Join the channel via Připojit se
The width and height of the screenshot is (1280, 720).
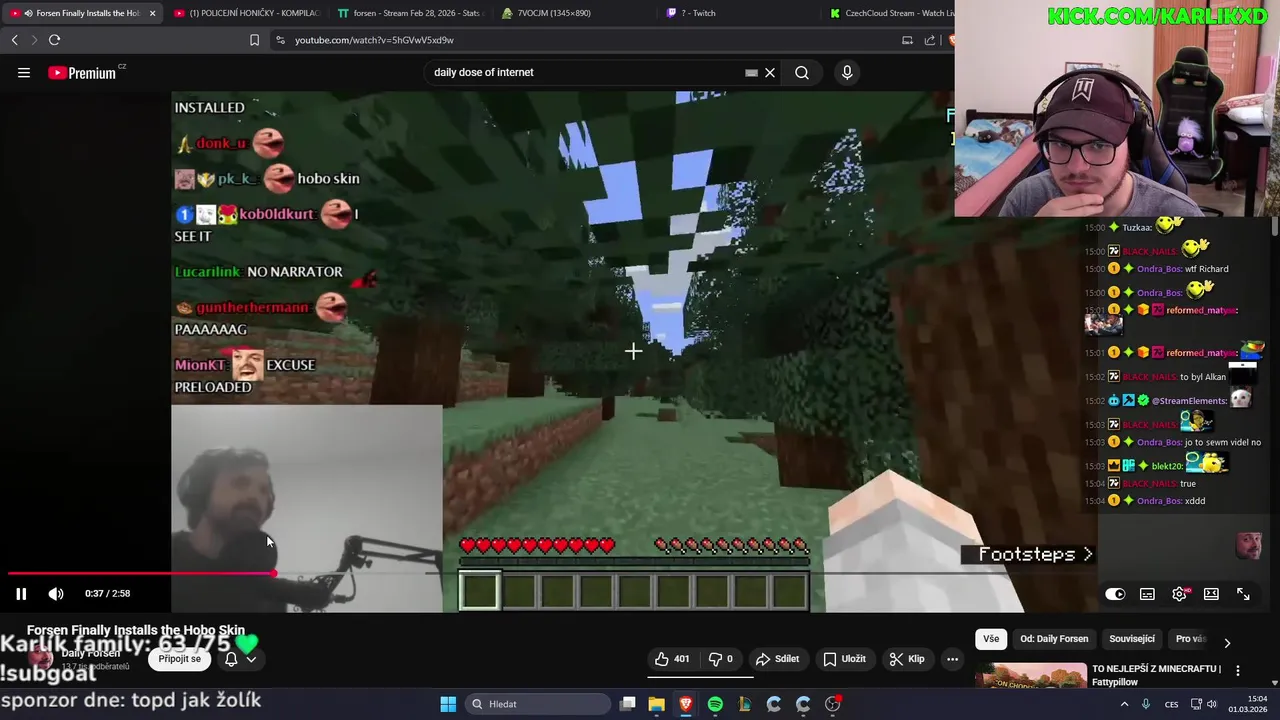point(180,659)
